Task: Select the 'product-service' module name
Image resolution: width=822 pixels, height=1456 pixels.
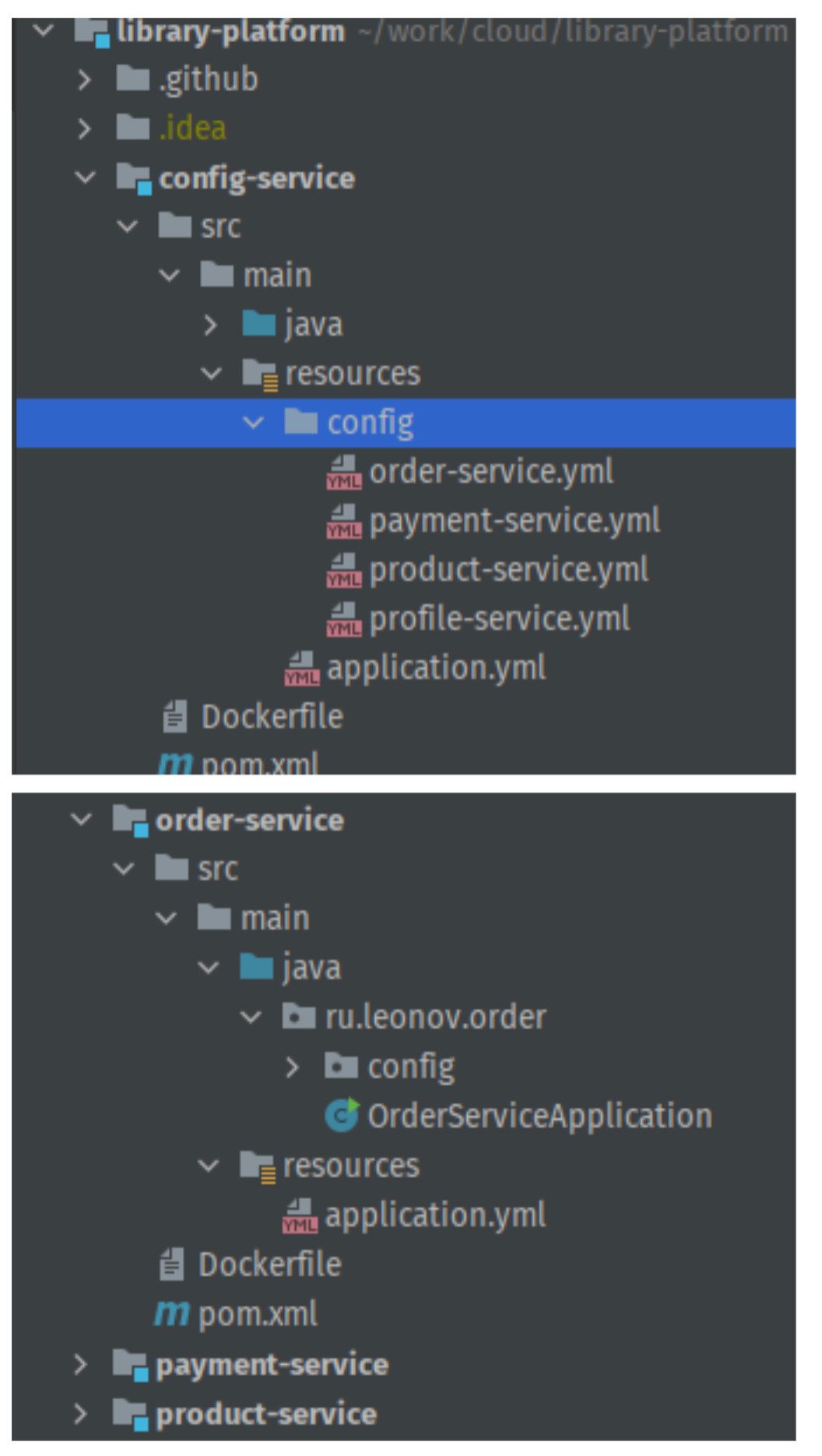Action: pos(266,1414)
